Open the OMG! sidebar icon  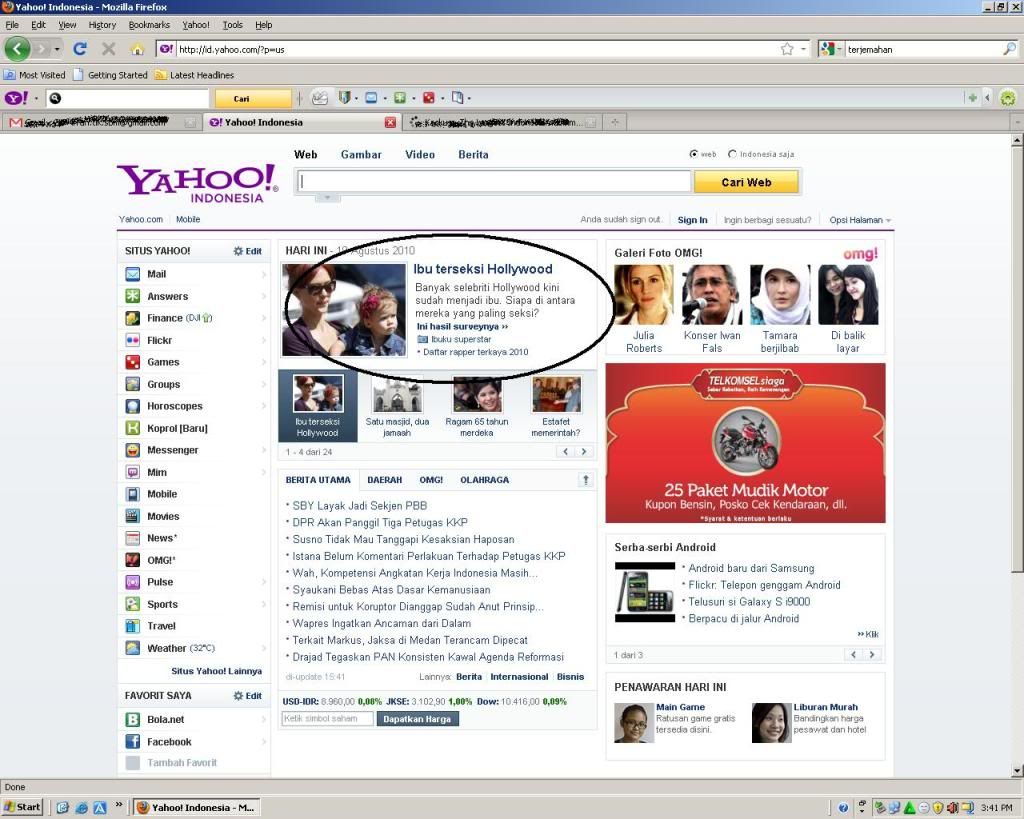pyautogui.click(x=133, y=560)
